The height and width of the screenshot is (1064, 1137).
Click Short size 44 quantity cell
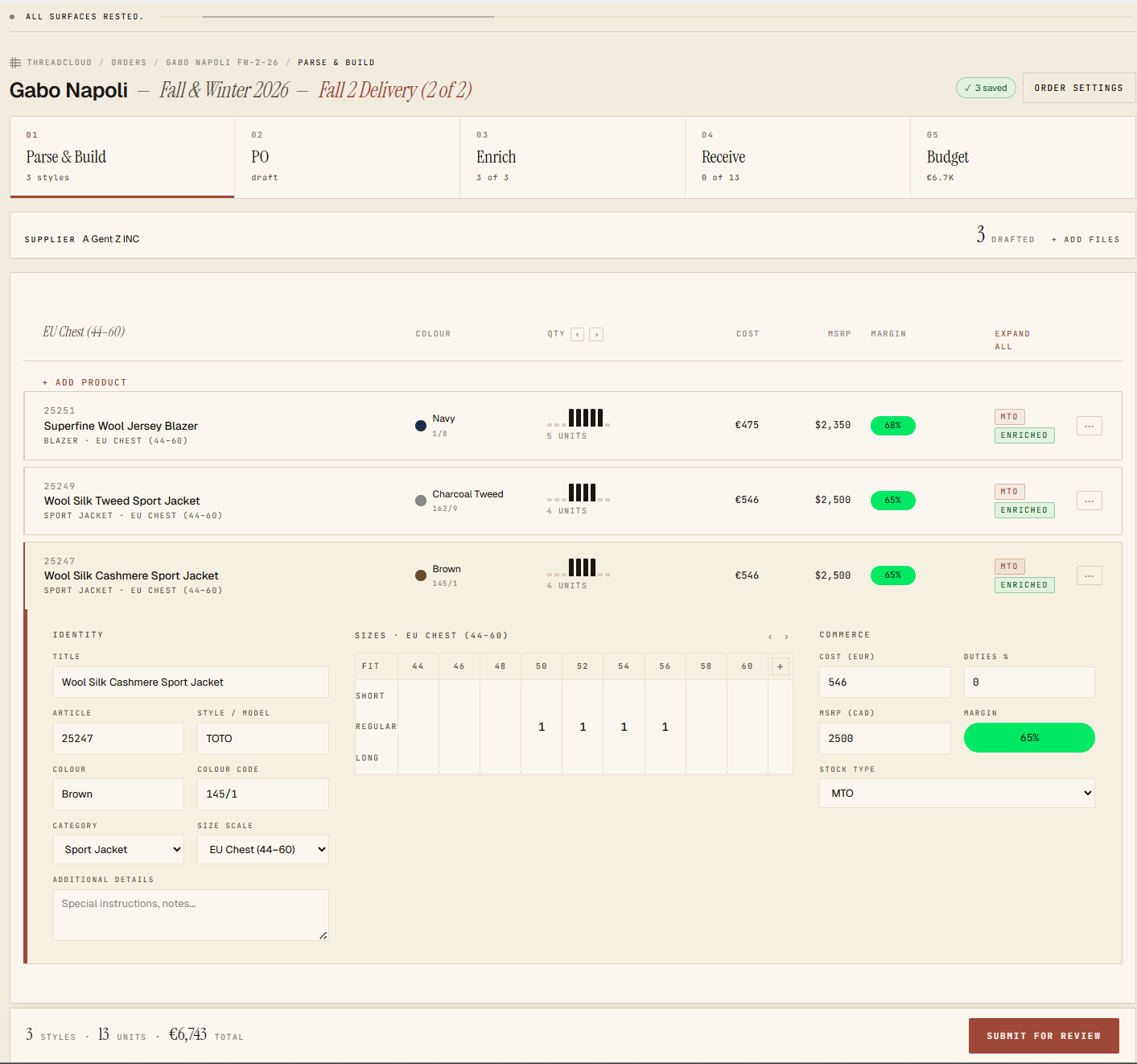click(x=418, y=696)
